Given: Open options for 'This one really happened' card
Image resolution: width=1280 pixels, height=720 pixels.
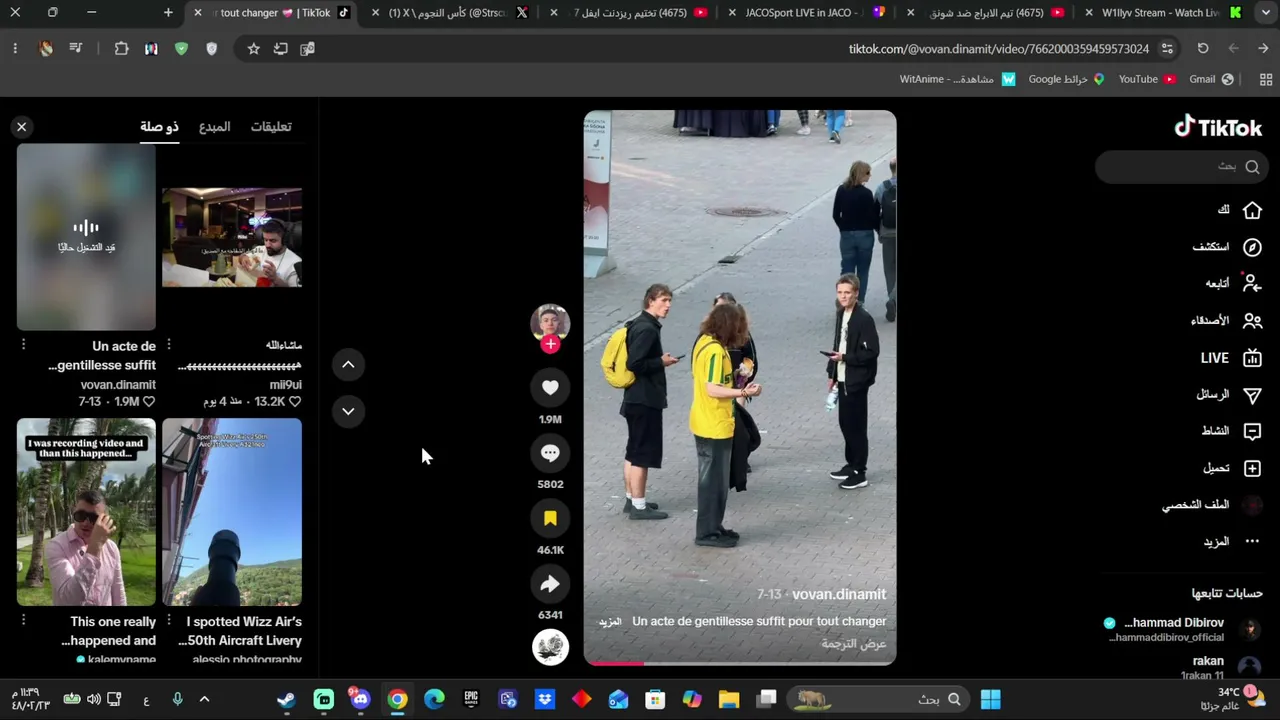Looking at the screenshot, I should (23, 621).
